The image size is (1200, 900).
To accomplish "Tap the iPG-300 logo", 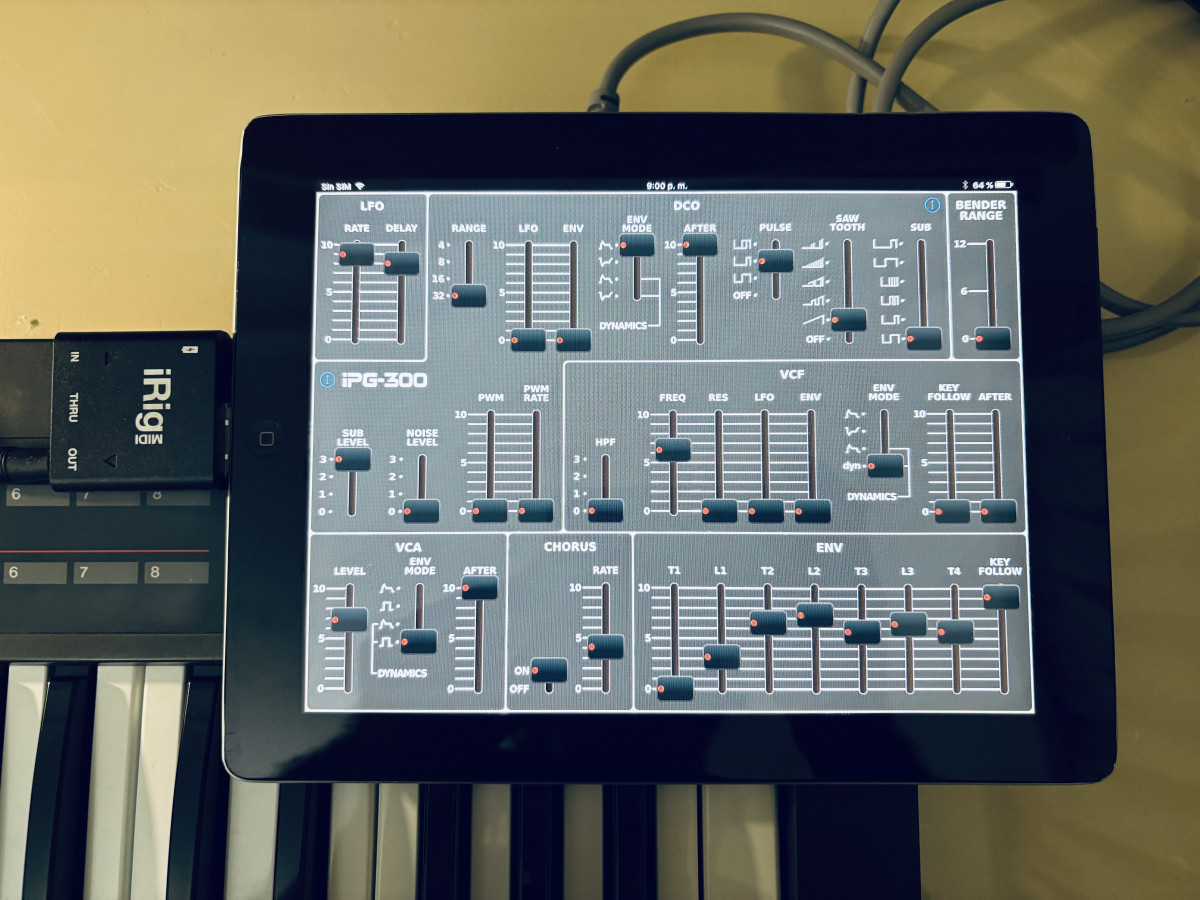I will pos(383,380).
